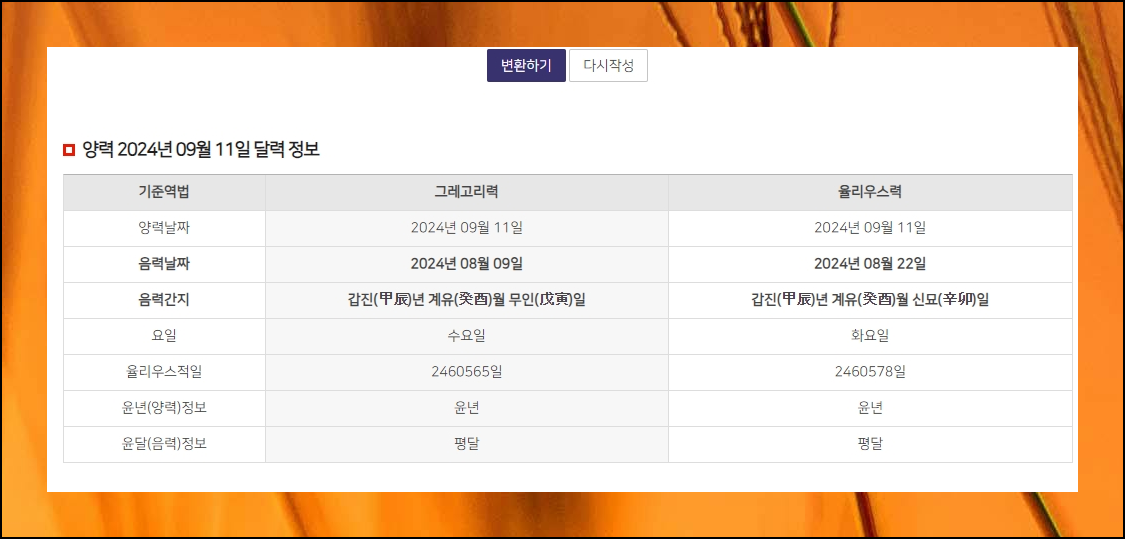
Task: Click 윤년 in the 율리우스력 column
Action: click(x=870, y=408)
